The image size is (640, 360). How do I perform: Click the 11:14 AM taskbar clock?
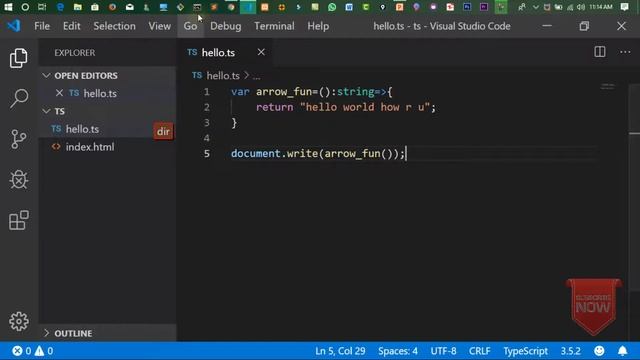[x=601, y=7]
